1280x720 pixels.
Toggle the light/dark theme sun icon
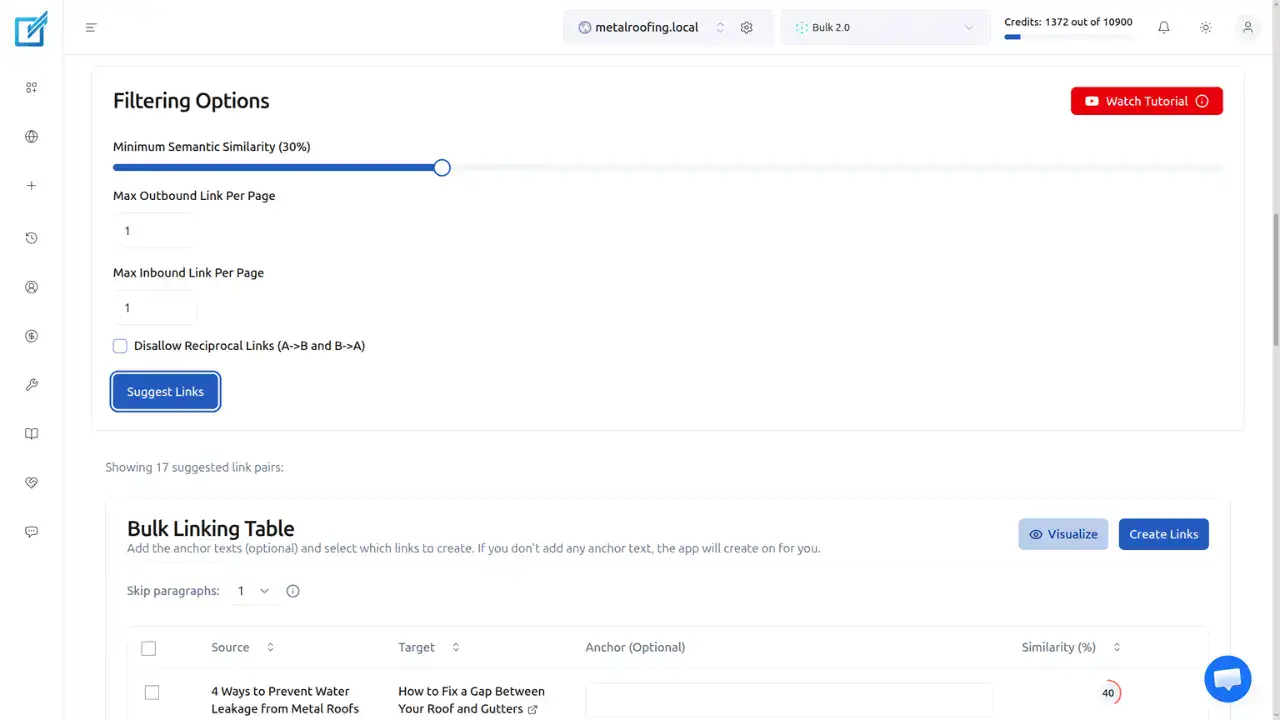click(x=1205, y=28)
